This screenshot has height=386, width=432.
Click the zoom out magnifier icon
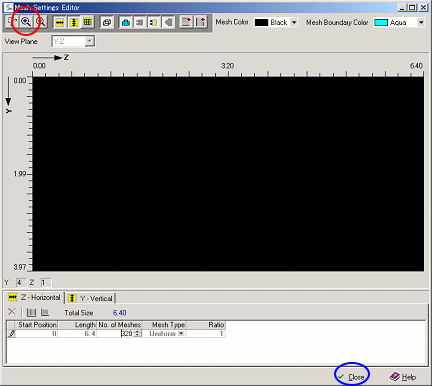click(x=40, y=22)
